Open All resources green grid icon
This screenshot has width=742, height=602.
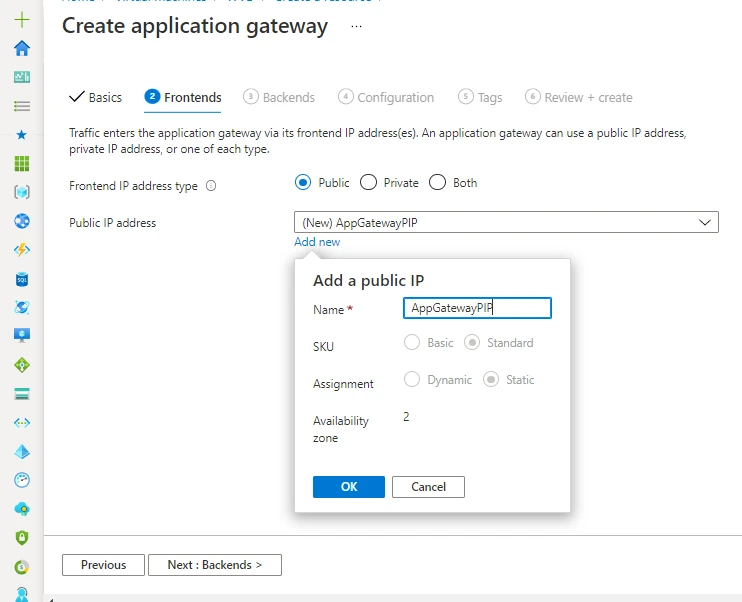click(x=22, y=163)
